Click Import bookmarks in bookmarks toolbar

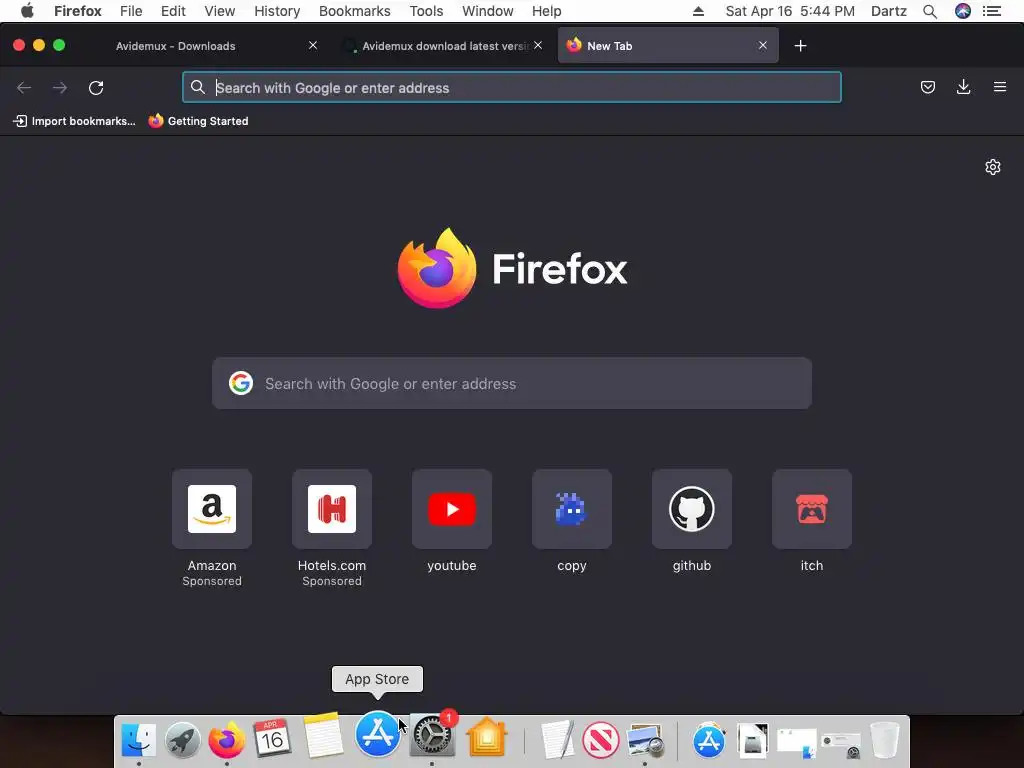pyautogui.click(x=74, y=121)
